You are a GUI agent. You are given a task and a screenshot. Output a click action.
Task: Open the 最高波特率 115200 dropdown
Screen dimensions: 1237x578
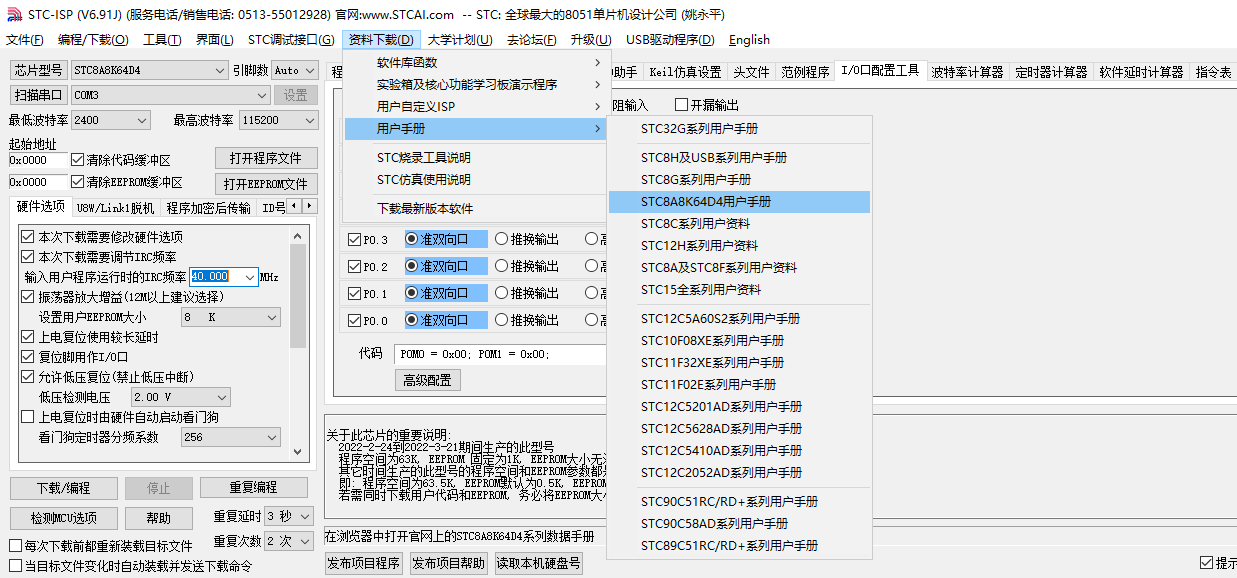(278, 120)
